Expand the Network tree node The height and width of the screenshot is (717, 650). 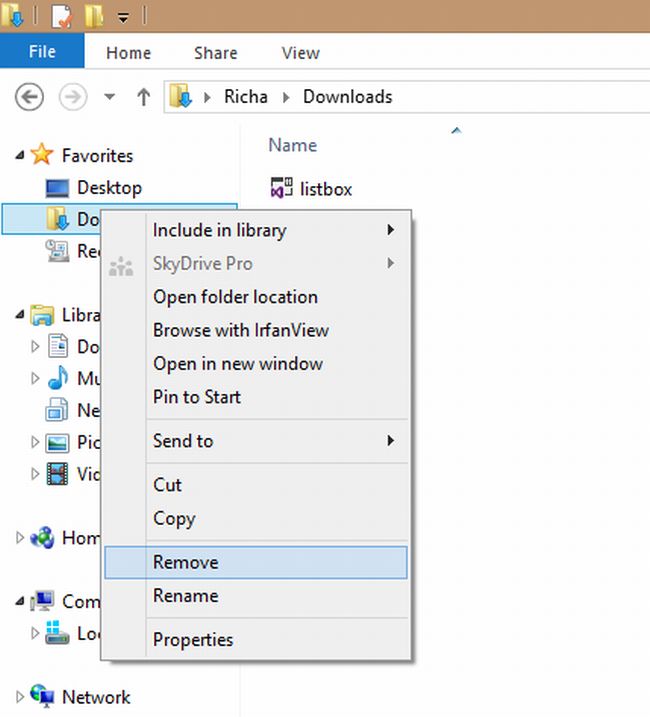click(x=20, y=697)
